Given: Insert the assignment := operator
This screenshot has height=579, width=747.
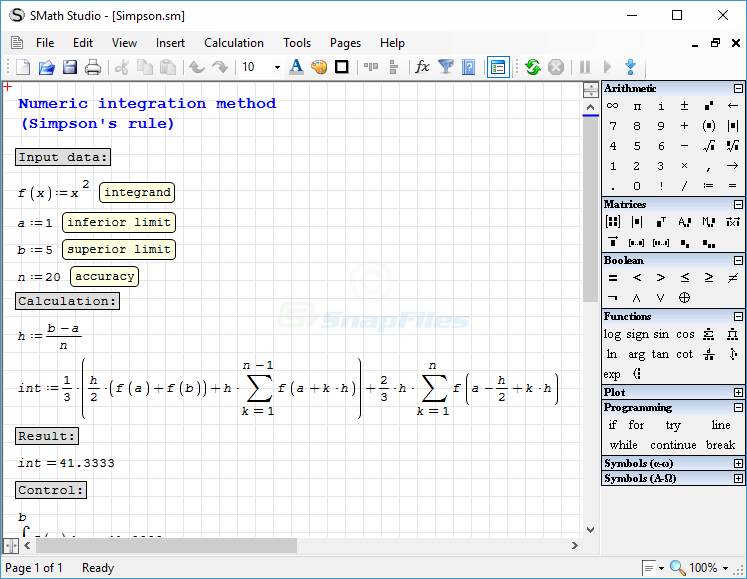Looking at the screenshot, I should point(708,186).
